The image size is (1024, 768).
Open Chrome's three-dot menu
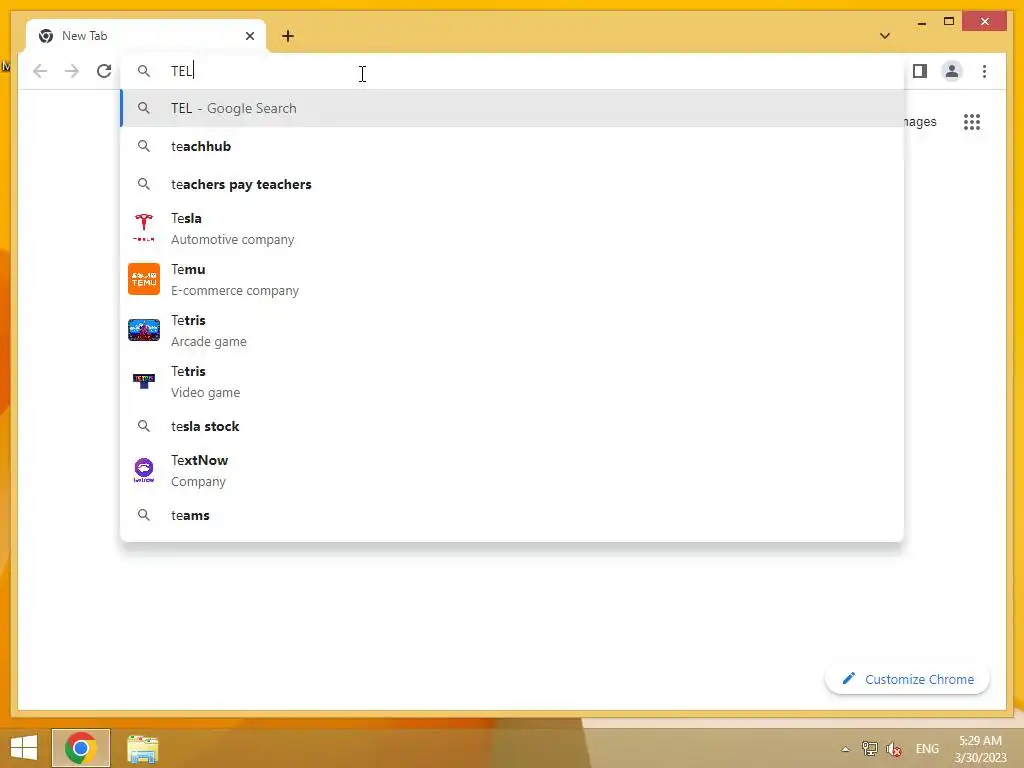(984, 71)
